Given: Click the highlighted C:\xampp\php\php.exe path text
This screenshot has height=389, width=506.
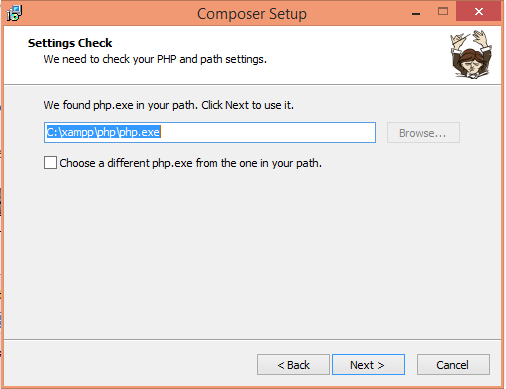Looking at the screenshot, I should tap(103, 132).
